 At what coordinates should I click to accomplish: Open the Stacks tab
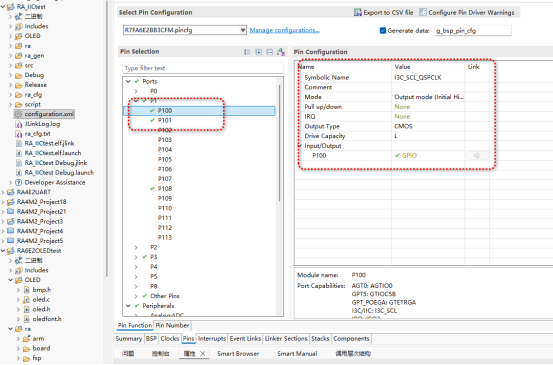pyautogui.click(x=320, y=339)
